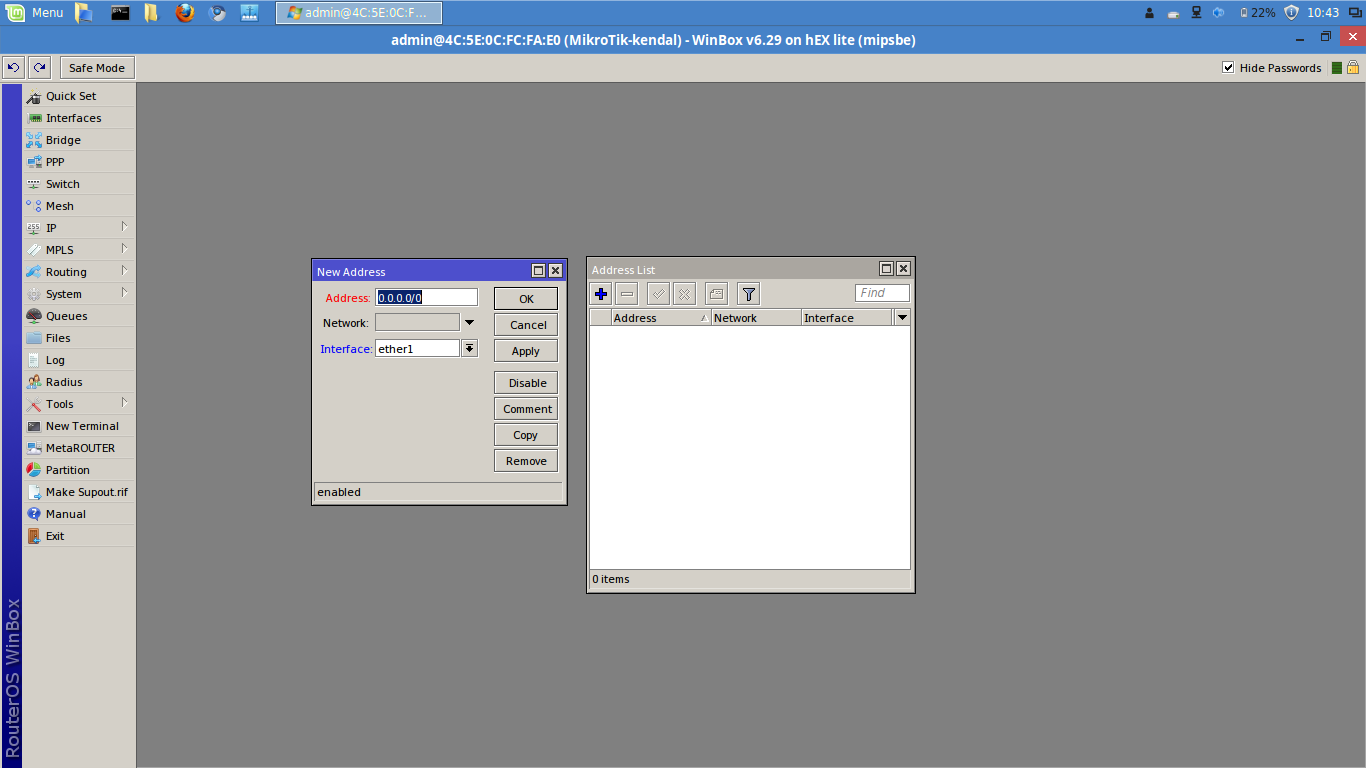Click the X Disable icon in Address List
Viewport: 1366px width, 768px height.
684,294
